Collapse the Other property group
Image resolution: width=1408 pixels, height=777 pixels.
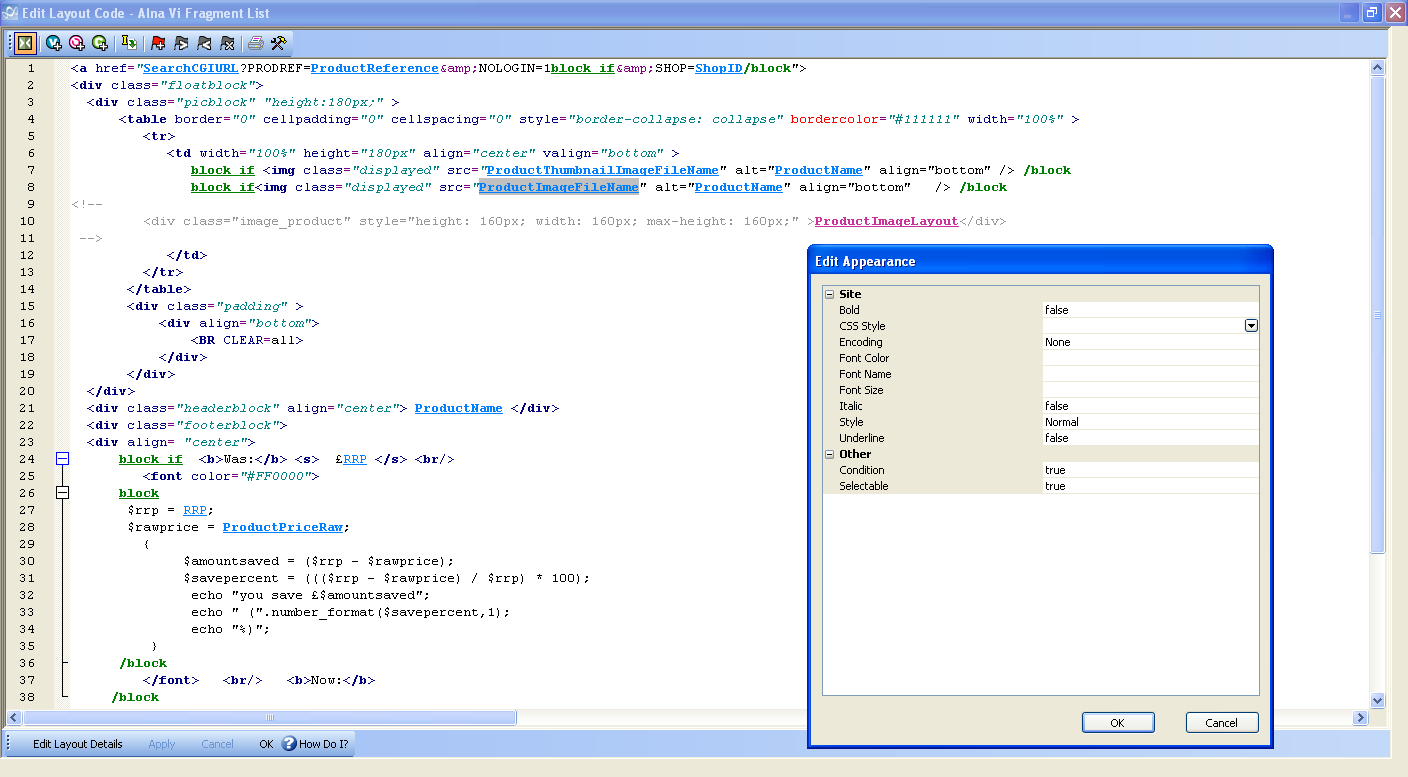coord(829,454)
